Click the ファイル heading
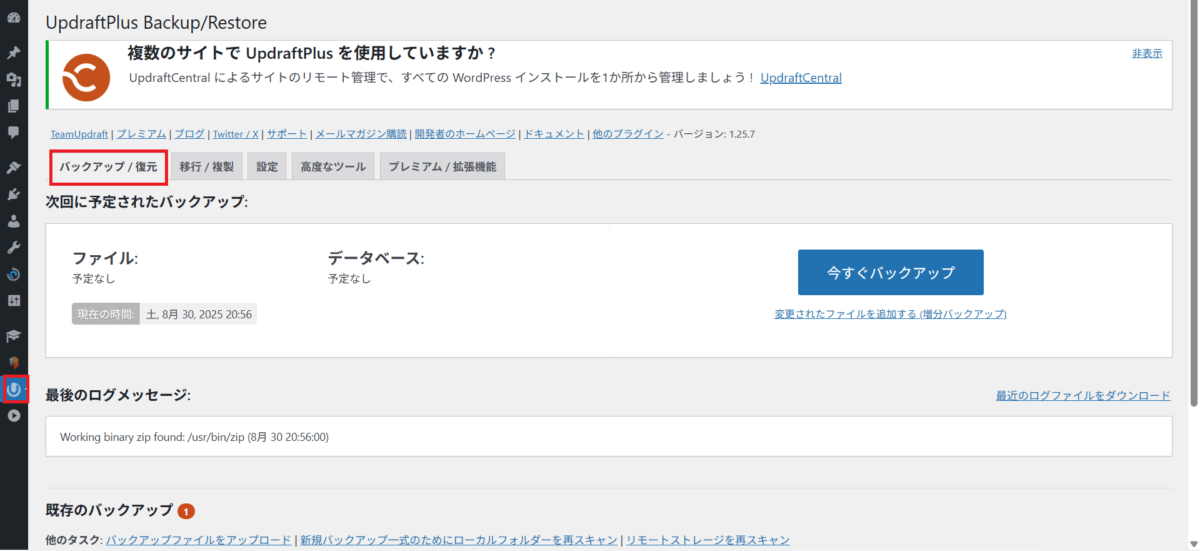The height and width of the screenshot is (551, 1200). click(x=105, y=258)
